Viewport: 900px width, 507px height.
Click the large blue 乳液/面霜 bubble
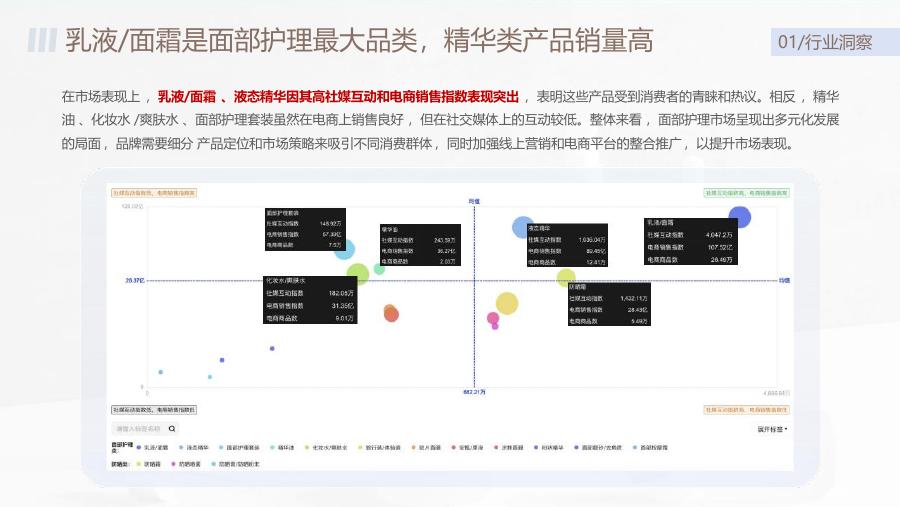pos(740,217)
